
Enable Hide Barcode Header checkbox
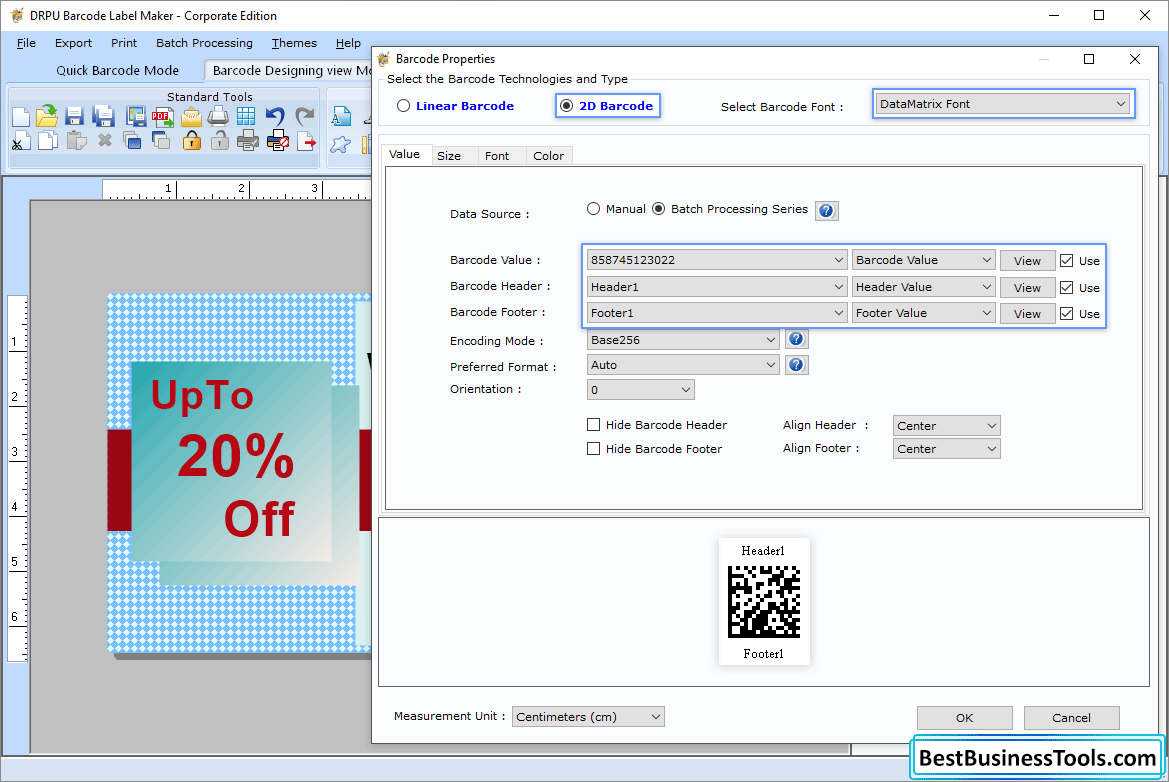(593, 424)
